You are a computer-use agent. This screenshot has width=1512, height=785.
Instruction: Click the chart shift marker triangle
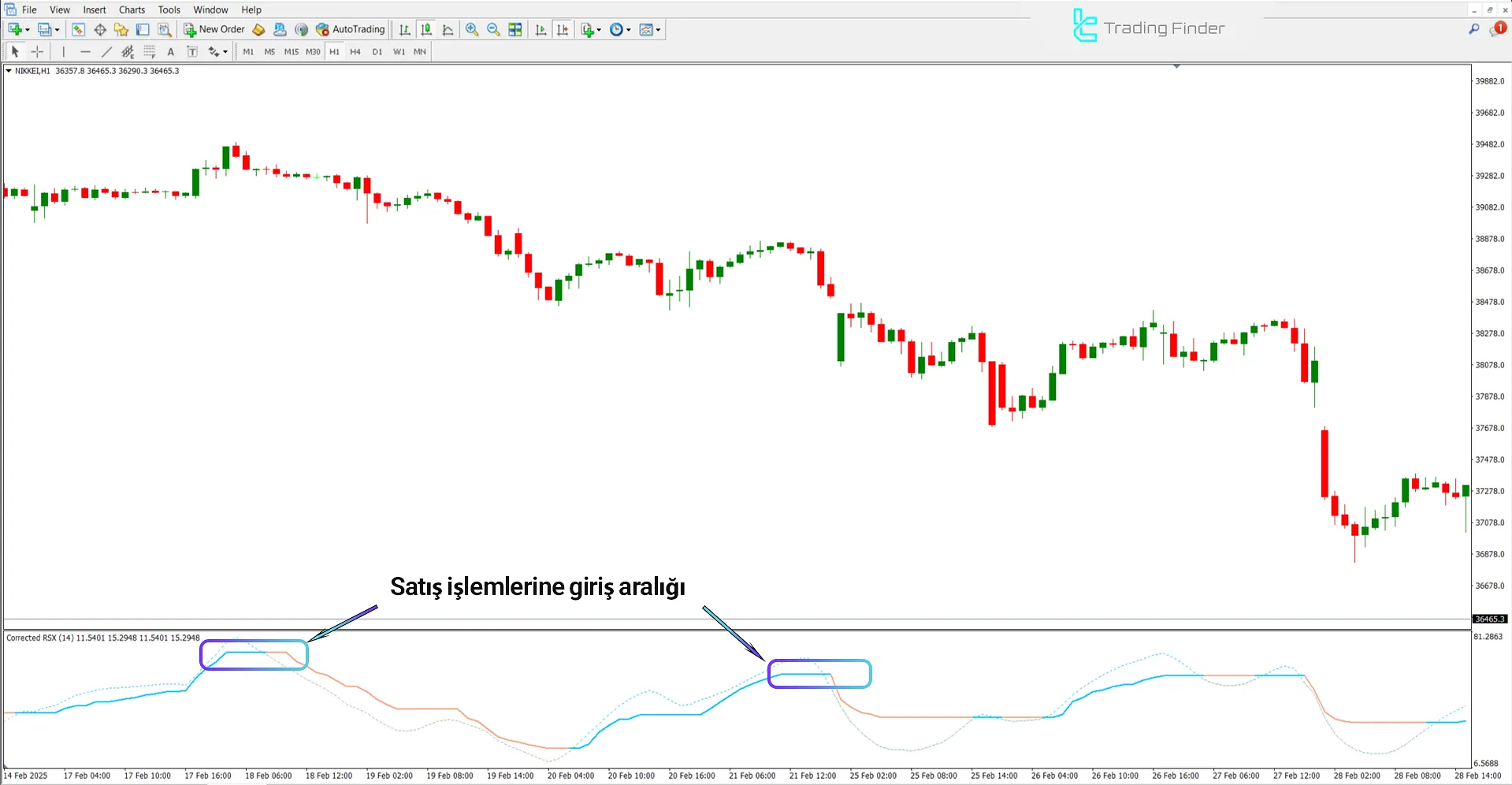(1176, 67)
